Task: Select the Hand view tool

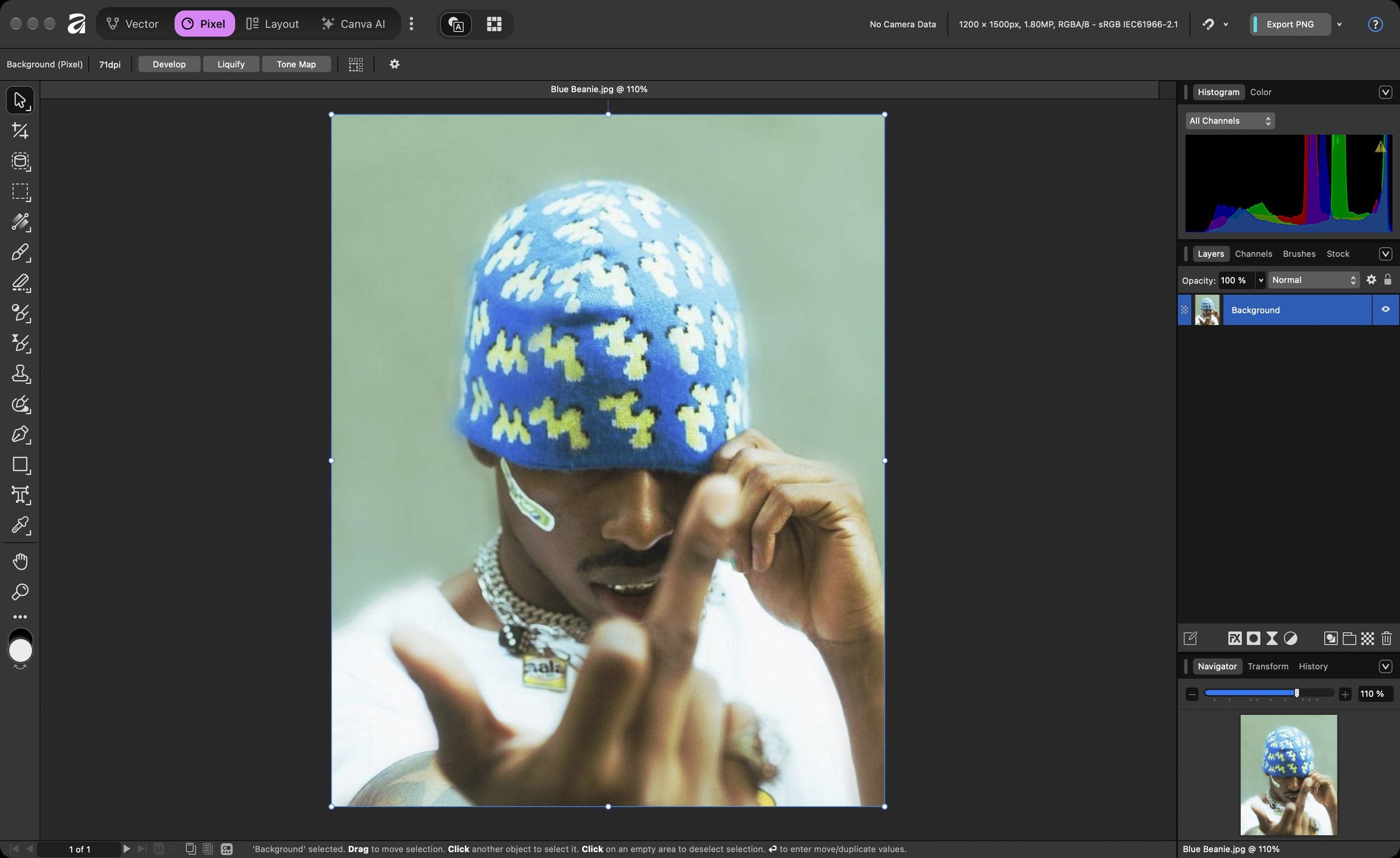Action: tap(20, 561)
